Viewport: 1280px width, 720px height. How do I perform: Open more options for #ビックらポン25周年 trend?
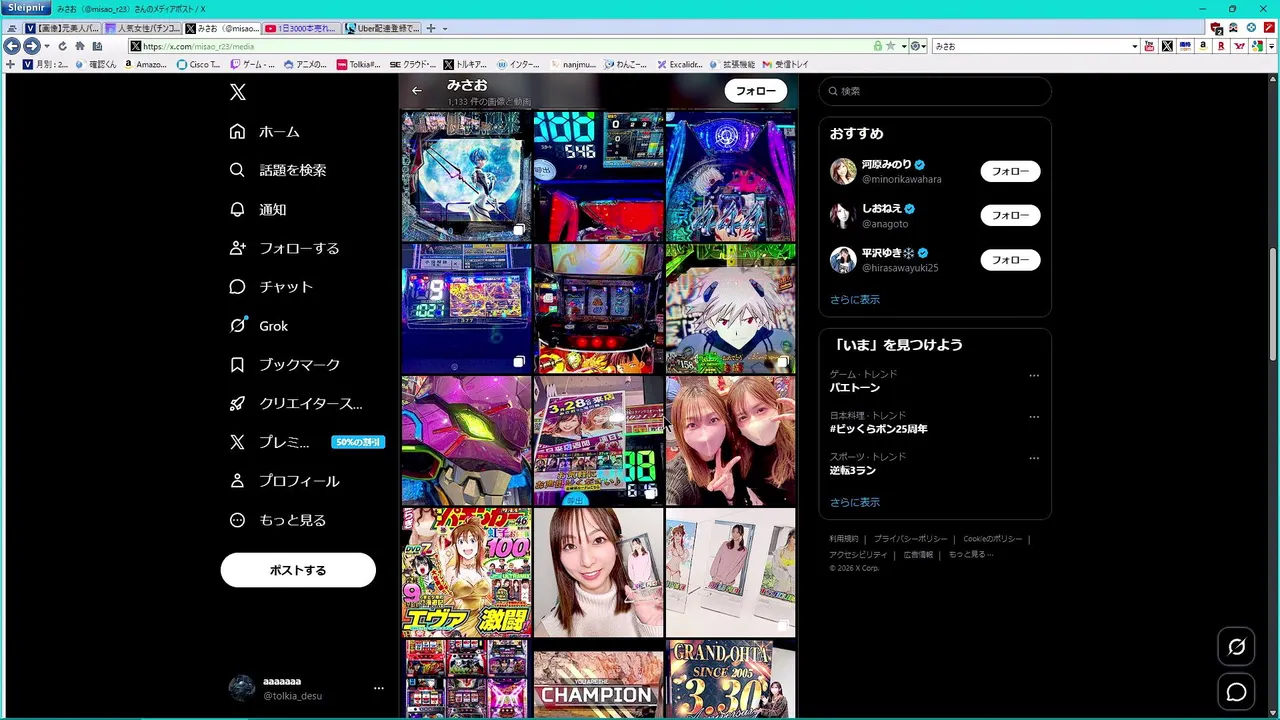[x=1034, y=417]
